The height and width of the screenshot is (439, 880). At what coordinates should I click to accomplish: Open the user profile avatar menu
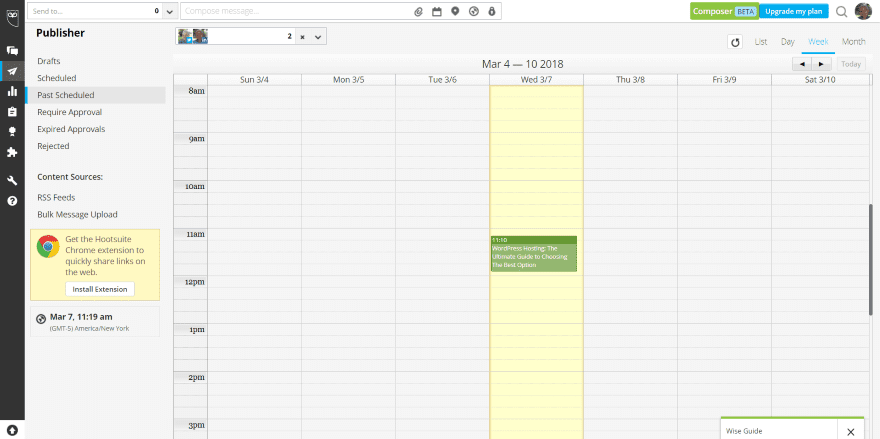click(x=863, y=11)
